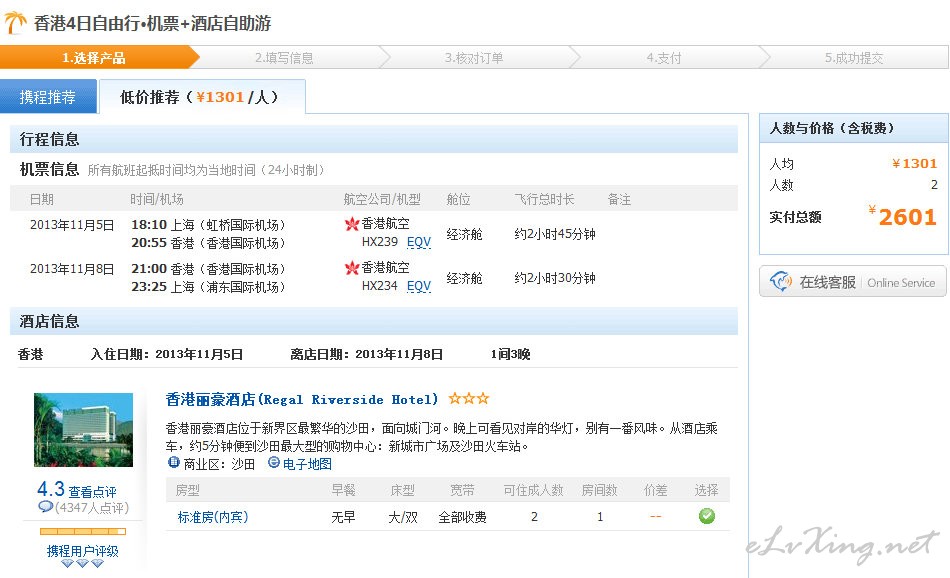The image size is (950, 578).
Task: Click the Ctrip palm tree logo
Action: click(15, 23)
